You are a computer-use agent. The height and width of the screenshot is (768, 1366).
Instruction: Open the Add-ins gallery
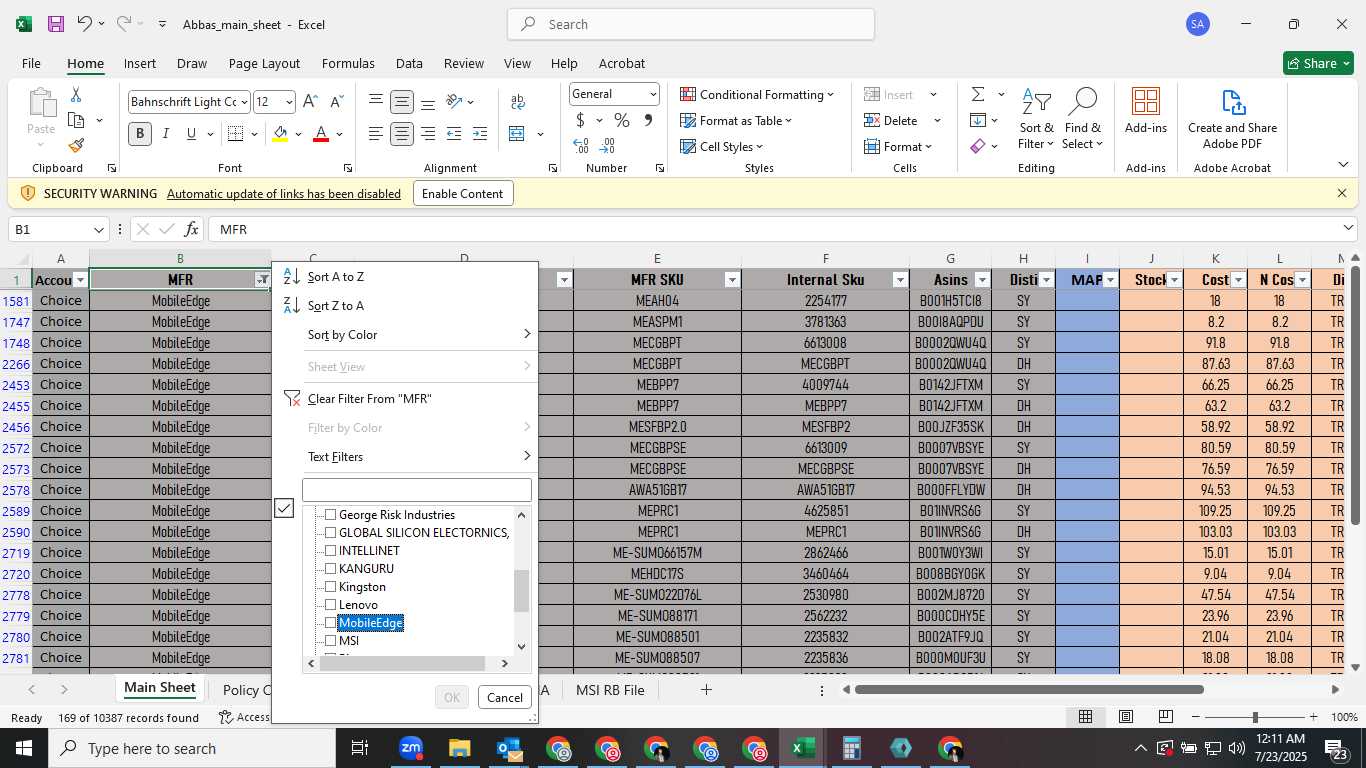1146,111
